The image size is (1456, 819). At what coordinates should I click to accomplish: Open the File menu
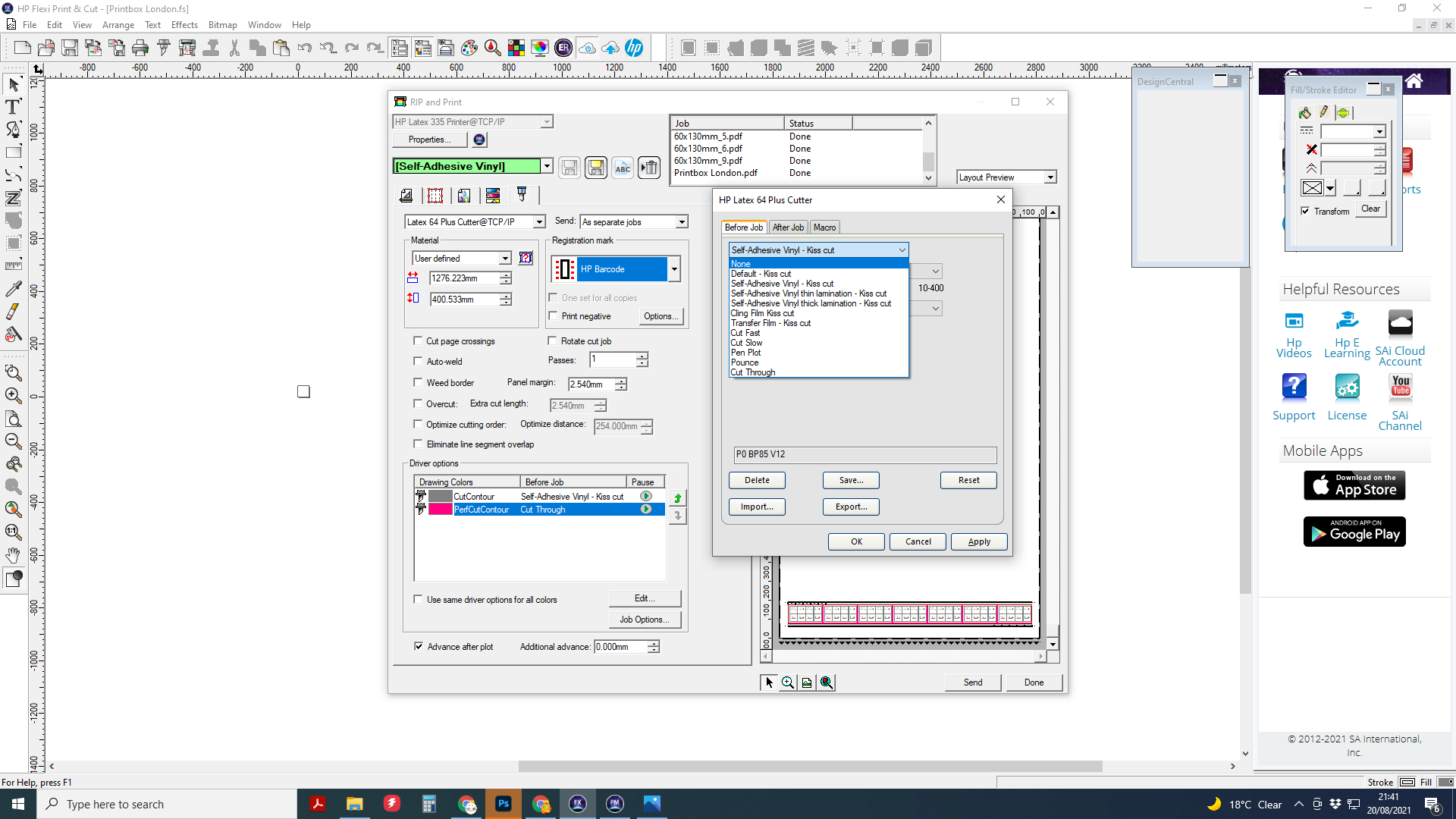tap(30, 25)
